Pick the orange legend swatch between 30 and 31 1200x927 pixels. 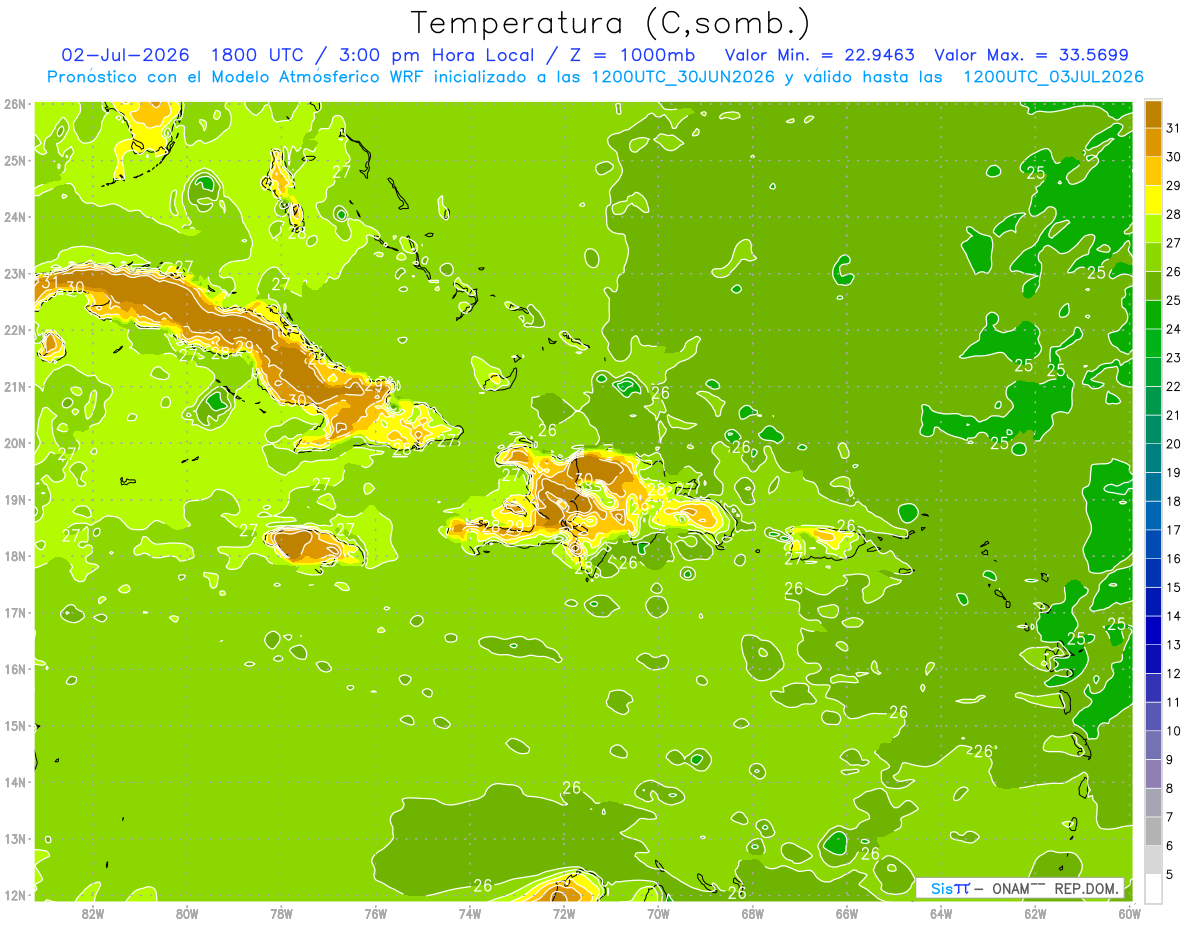pyautogui.click(x=1153, y=141)
